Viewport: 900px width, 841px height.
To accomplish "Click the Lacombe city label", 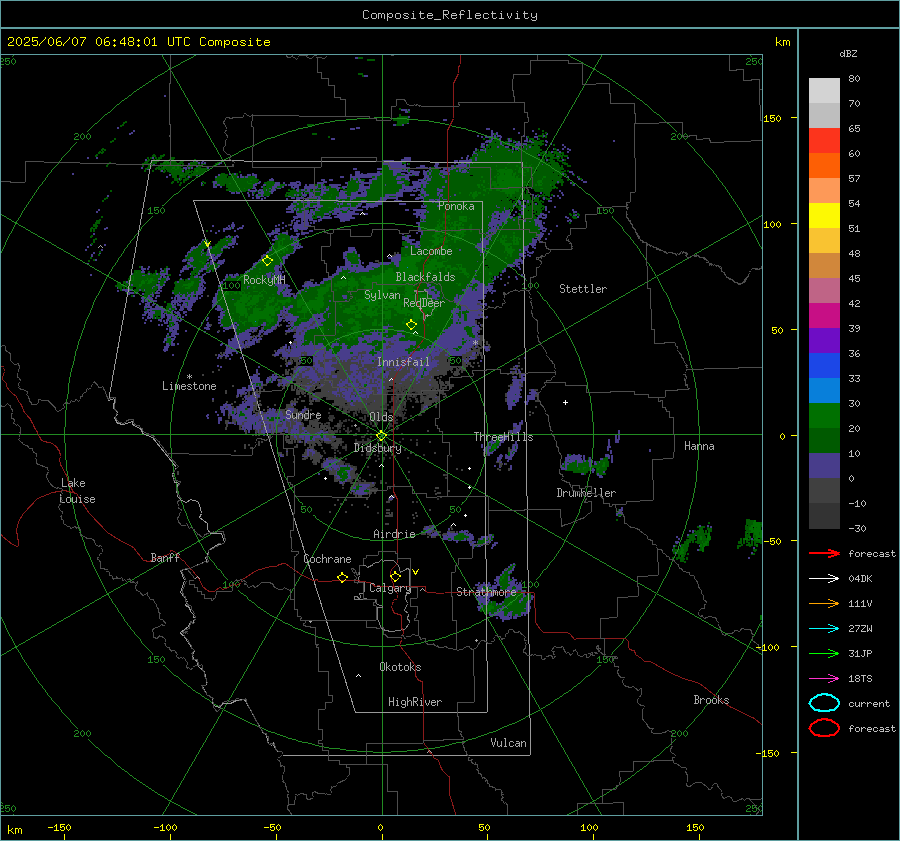I will (431, 251).
